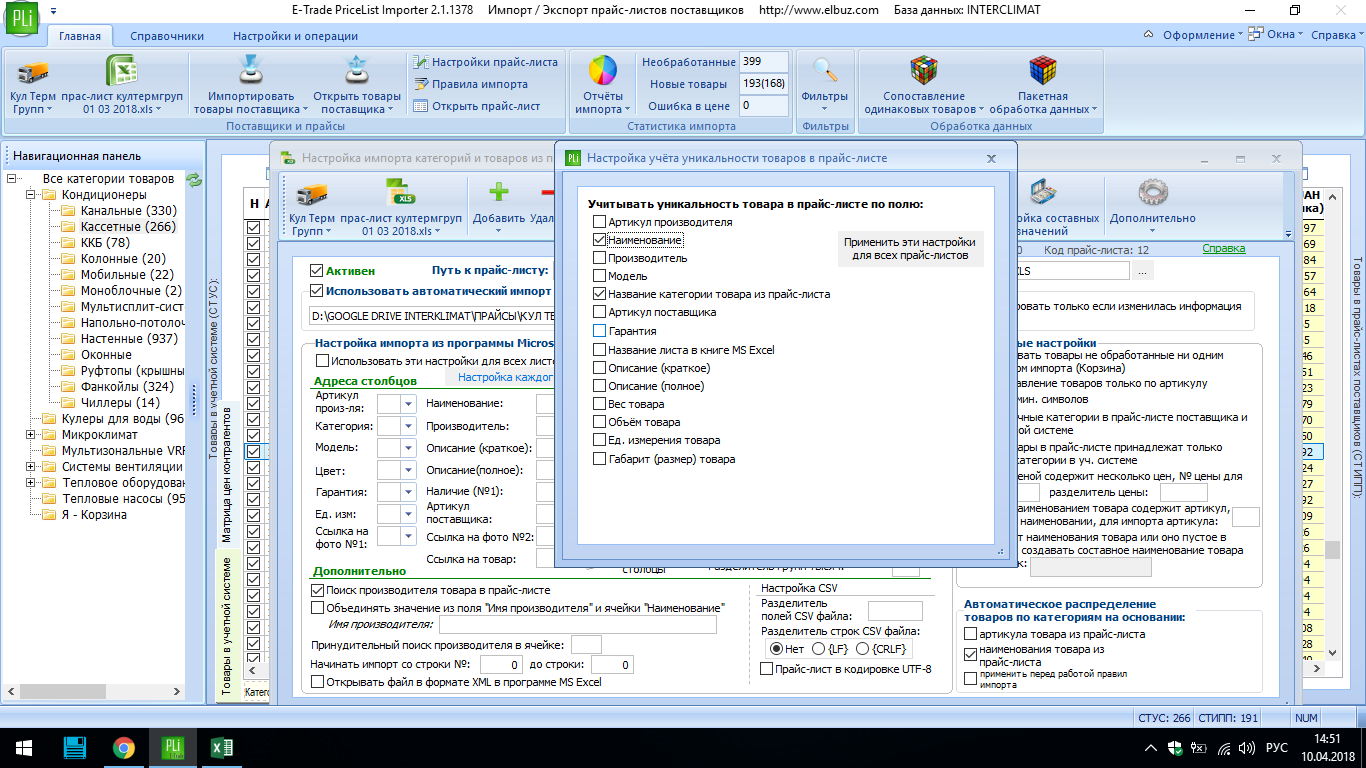This screenshot has width=1366, height=768.
Task: Switch to the Справочники ribbon tab
Action: tap(167, 36)
